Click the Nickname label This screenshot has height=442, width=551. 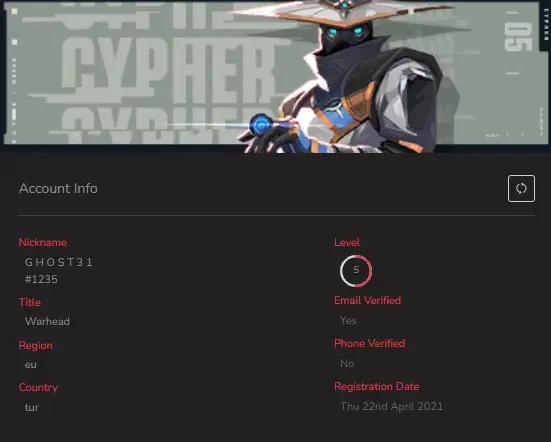[43, 242]
